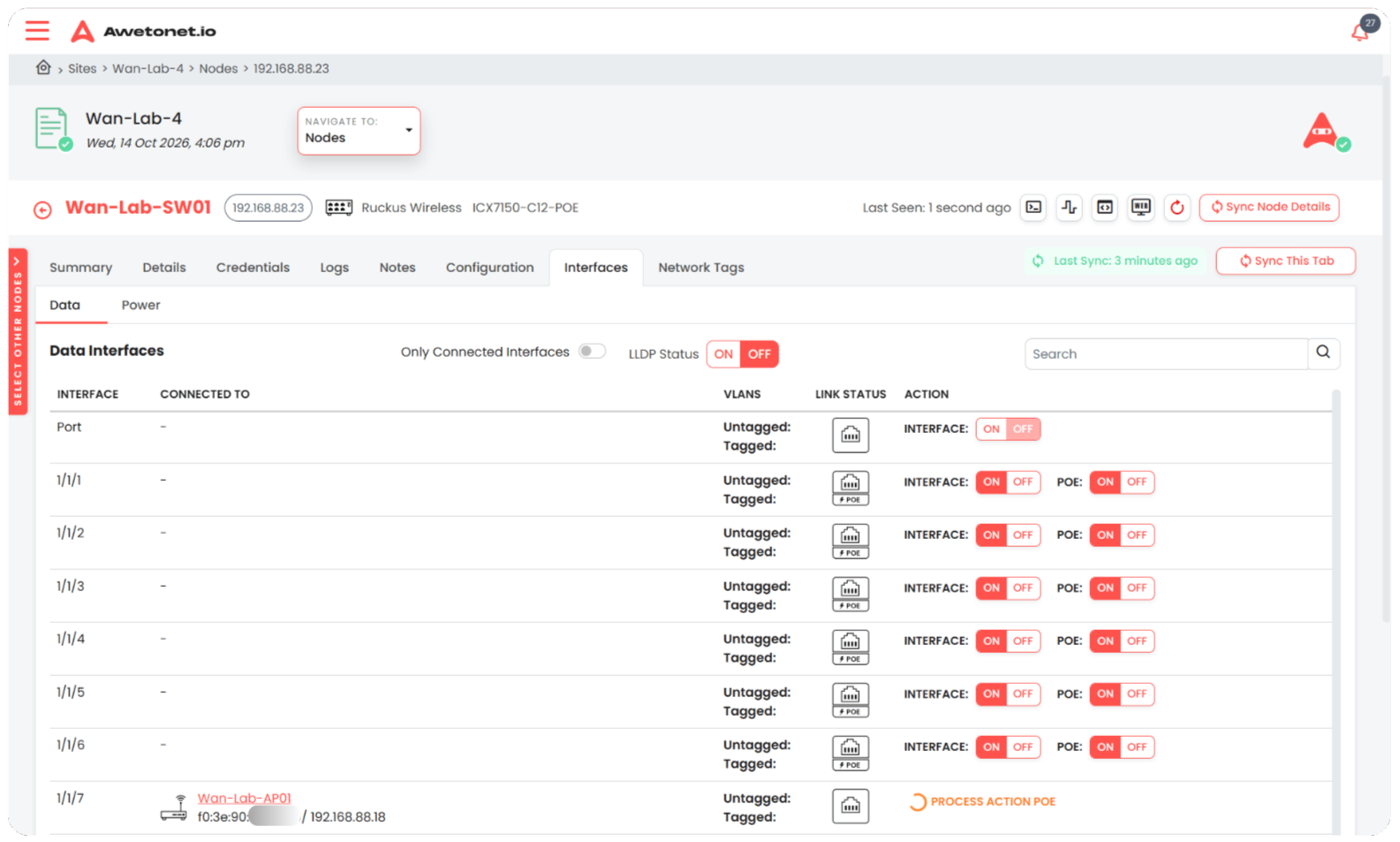1400x842 pixels.
Task: Open the hamburger main menu
Action: point(37,31)
